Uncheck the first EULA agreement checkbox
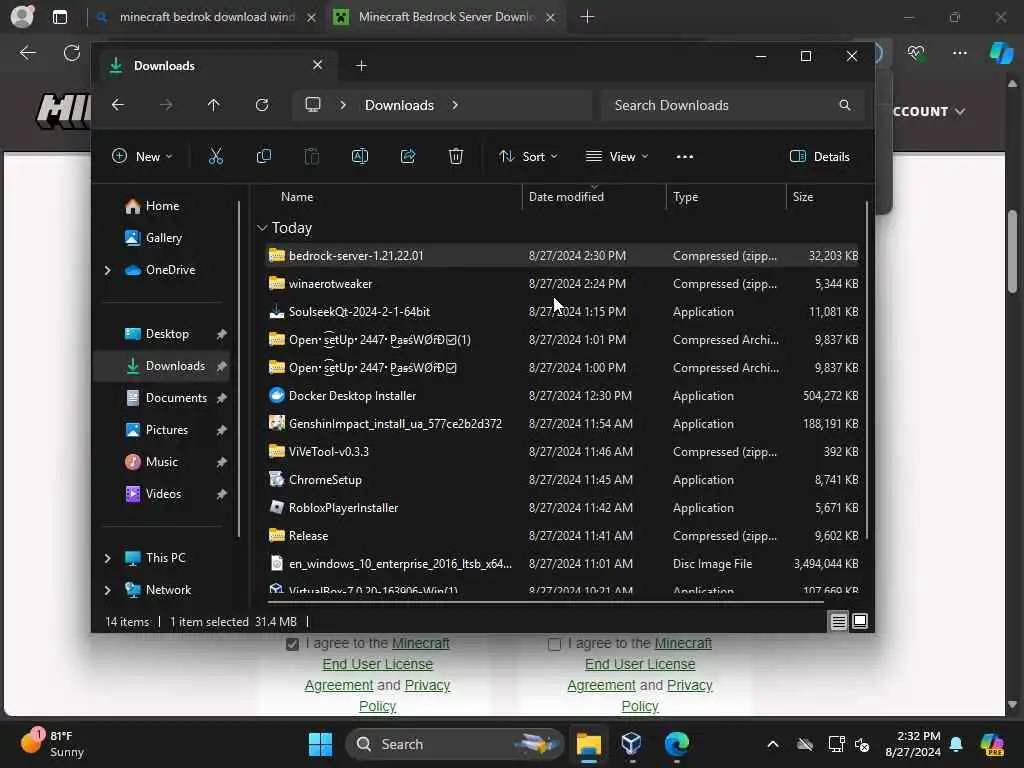Screen dimensions: 1024x768 click(292, 645)
